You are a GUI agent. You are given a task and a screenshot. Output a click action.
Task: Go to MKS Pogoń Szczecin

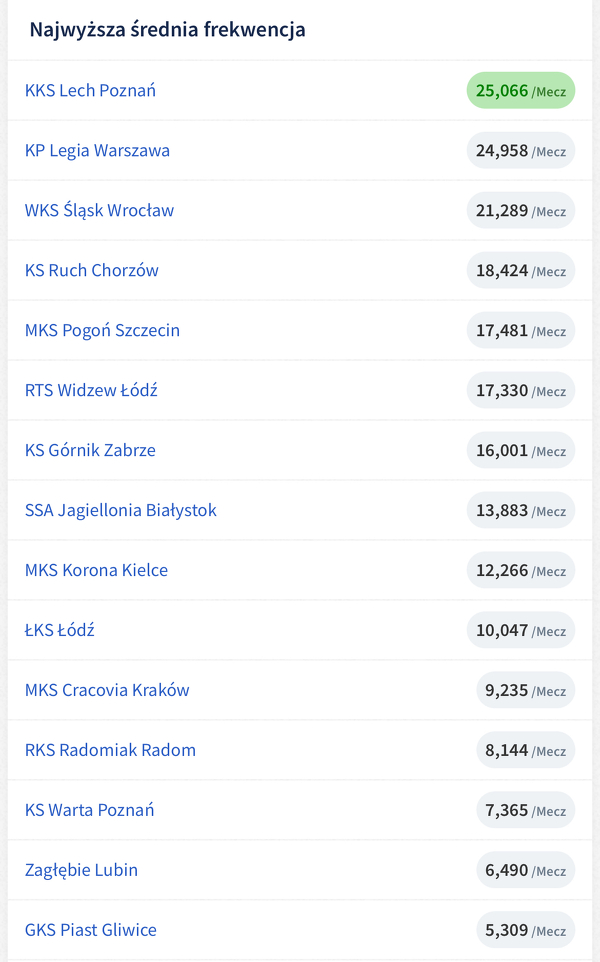pyautogui.click(x=102, y=331)
